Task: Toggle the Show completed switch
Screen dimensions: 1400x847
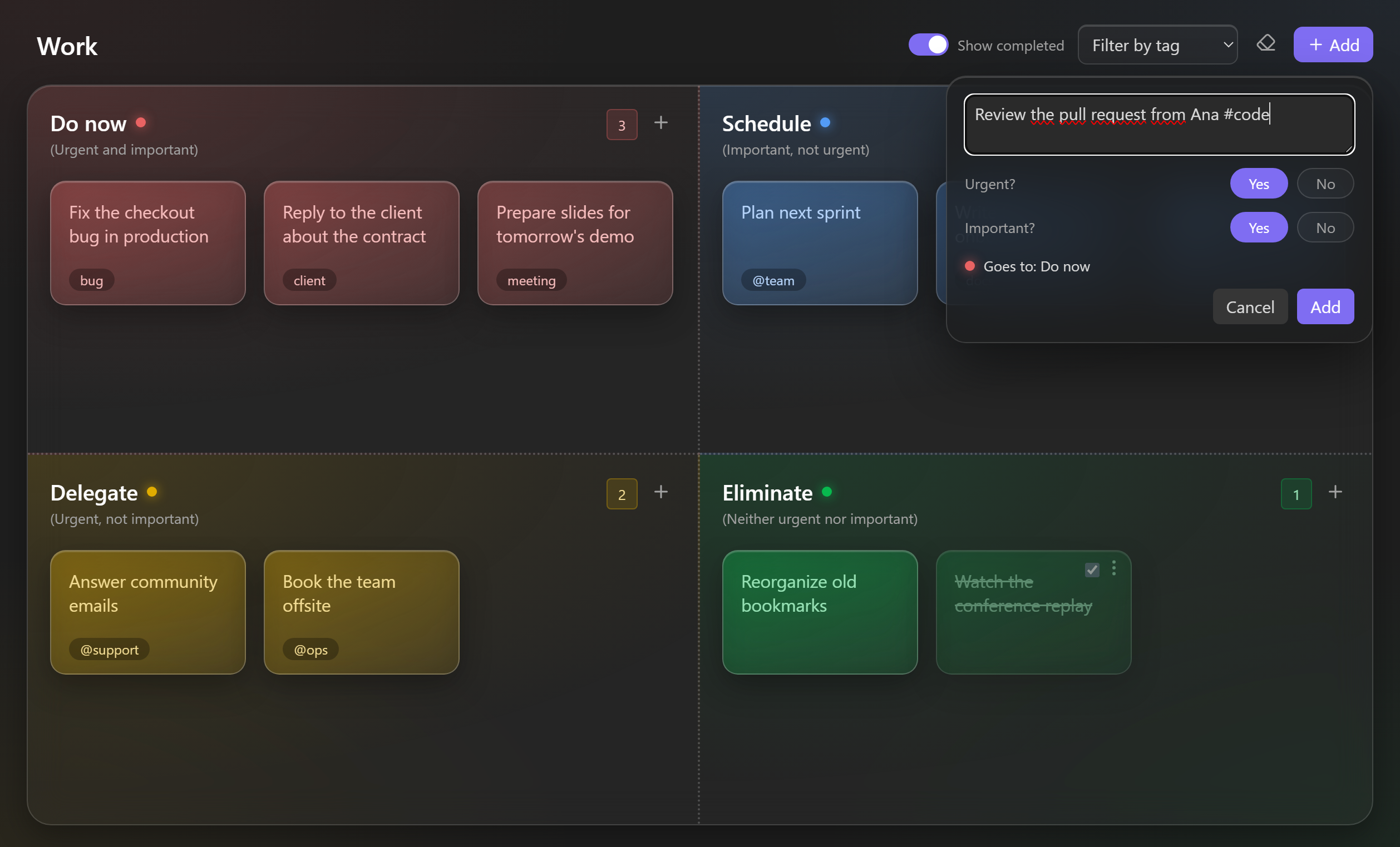Action: [x=928, y=45]
